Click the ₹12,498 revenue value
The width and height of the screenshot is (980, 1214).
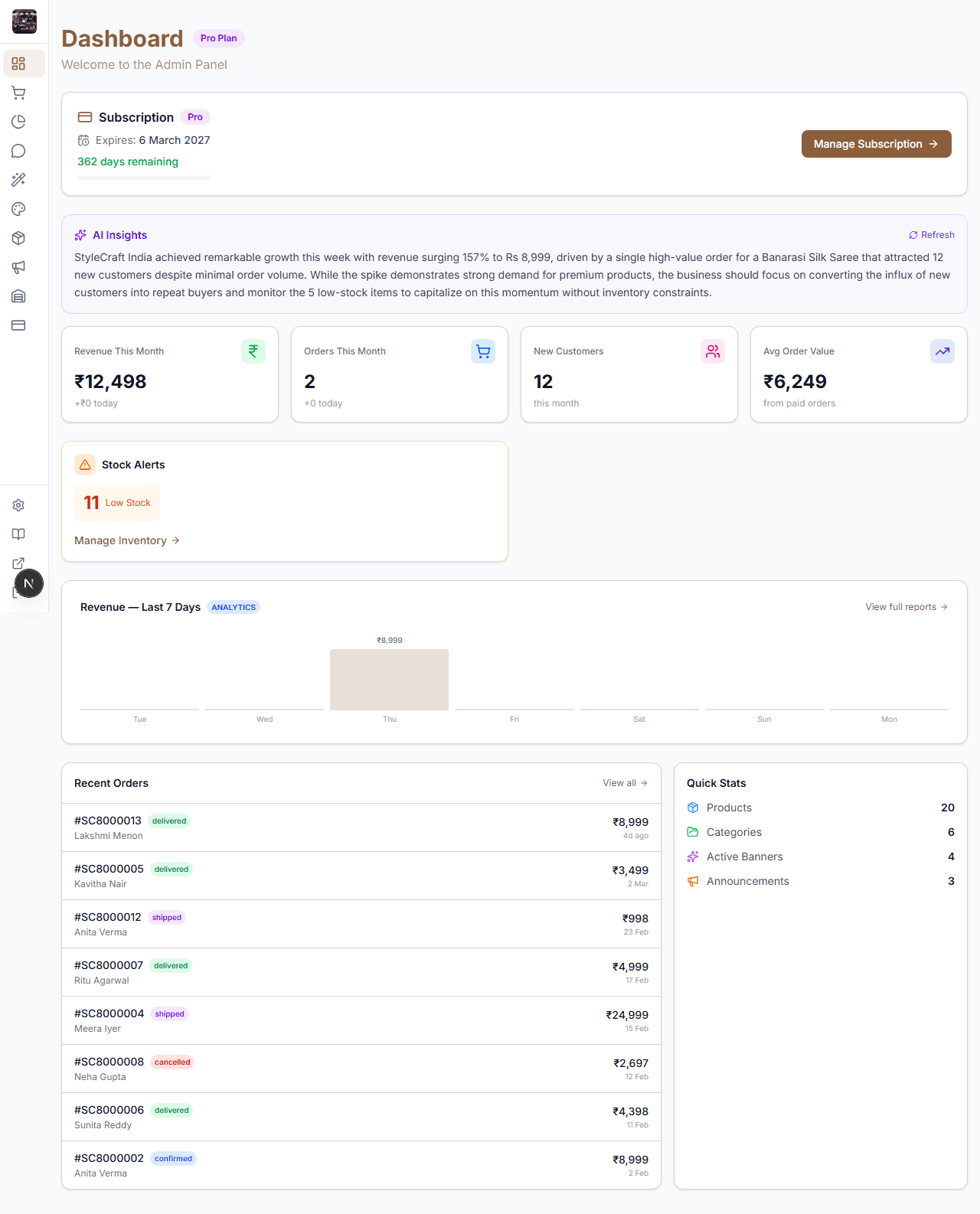click(110, 381)
